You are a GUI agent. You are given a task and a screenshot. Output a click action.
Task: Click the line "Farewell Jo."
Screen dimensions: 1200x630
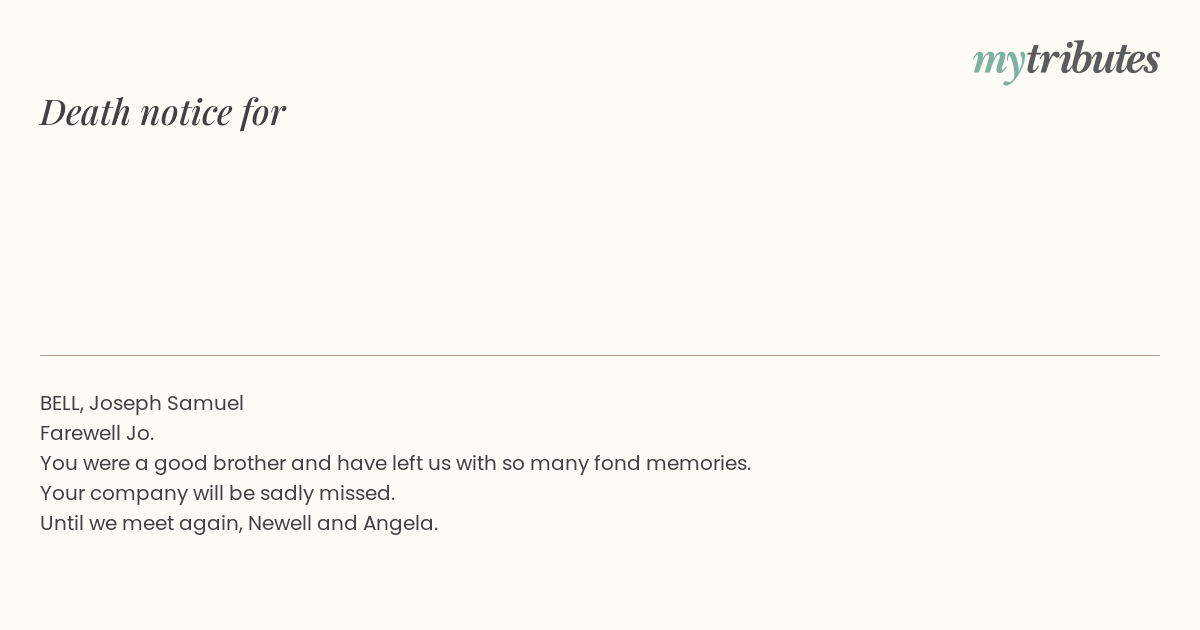point(97,433)
